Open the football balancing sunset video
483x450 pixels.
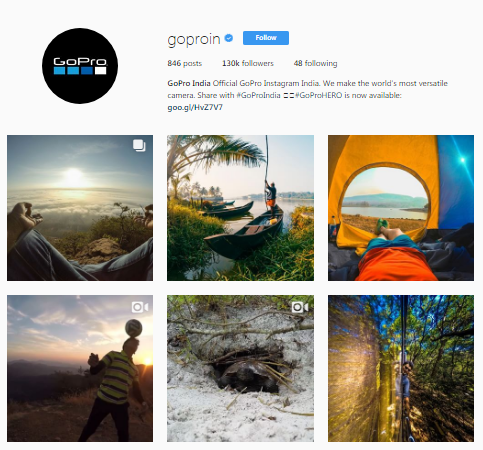click(x=80, y=368)
